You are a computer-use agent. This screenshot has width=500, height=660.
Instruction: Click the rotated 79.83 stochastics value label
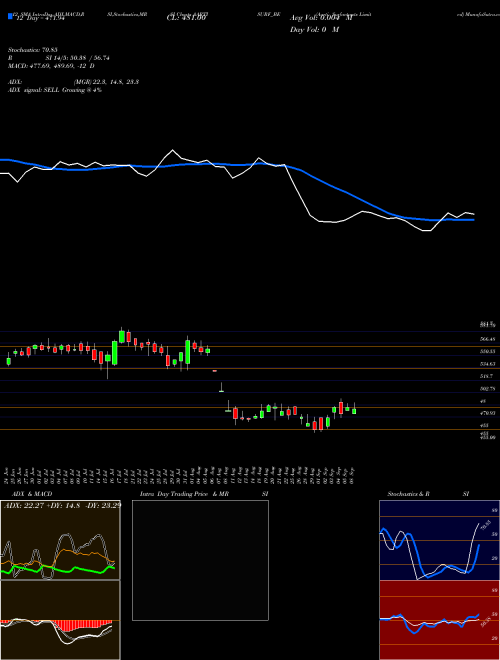tap(487, 524)
